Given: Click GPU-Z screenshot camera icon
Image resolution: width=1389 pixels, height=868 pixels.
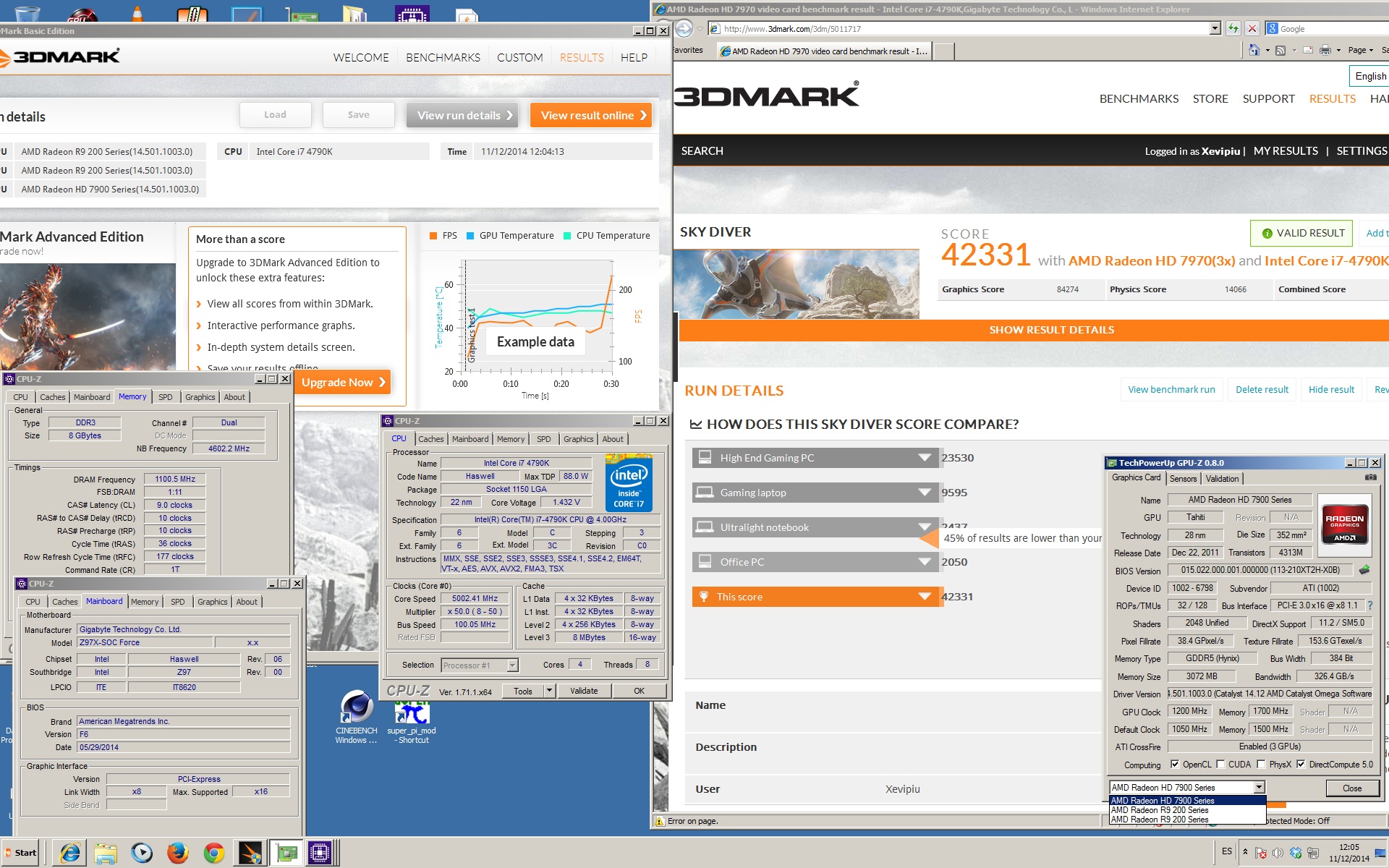Looking at the screenshot, I should click(1370, 477).
